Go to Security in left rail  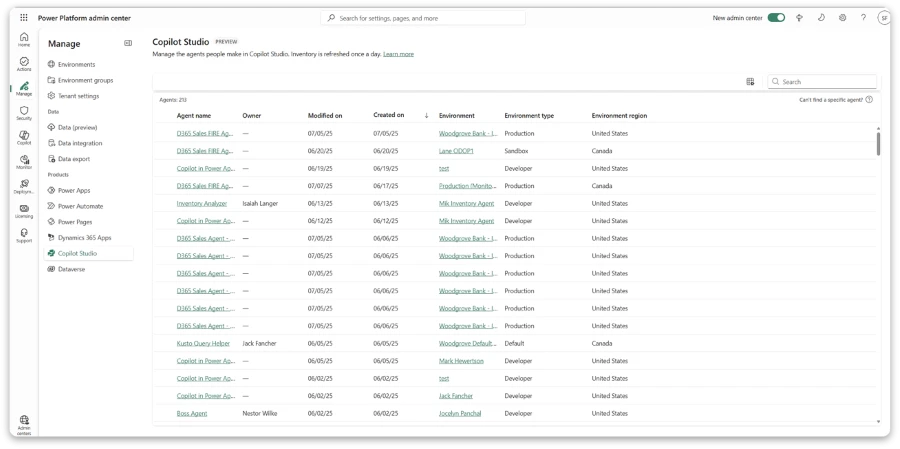(x=24, y=112)
